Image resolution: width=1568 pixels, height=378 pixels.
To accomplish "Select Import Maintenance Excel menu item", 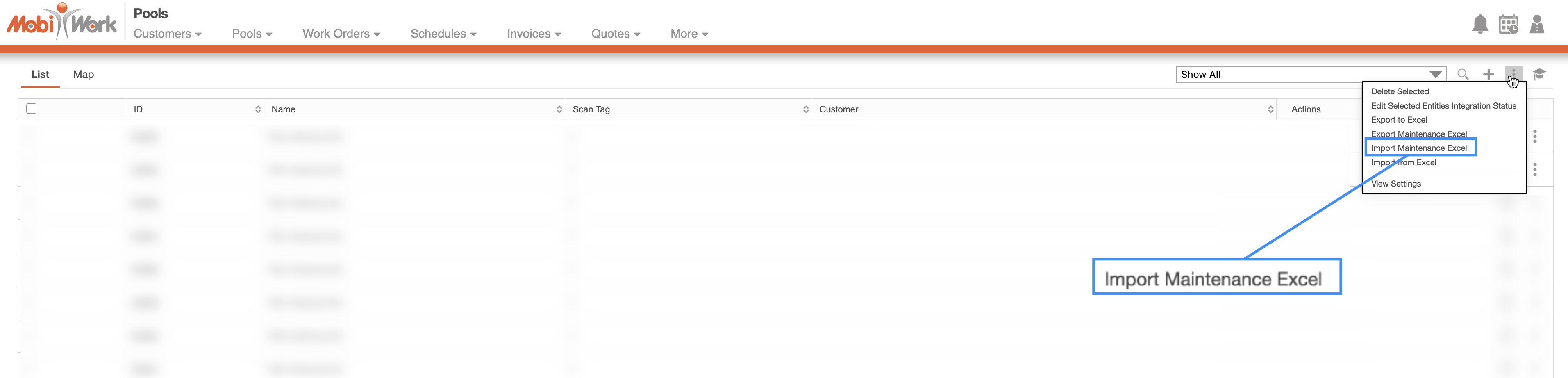I will pyautogui.click(x=1418, y=148).
